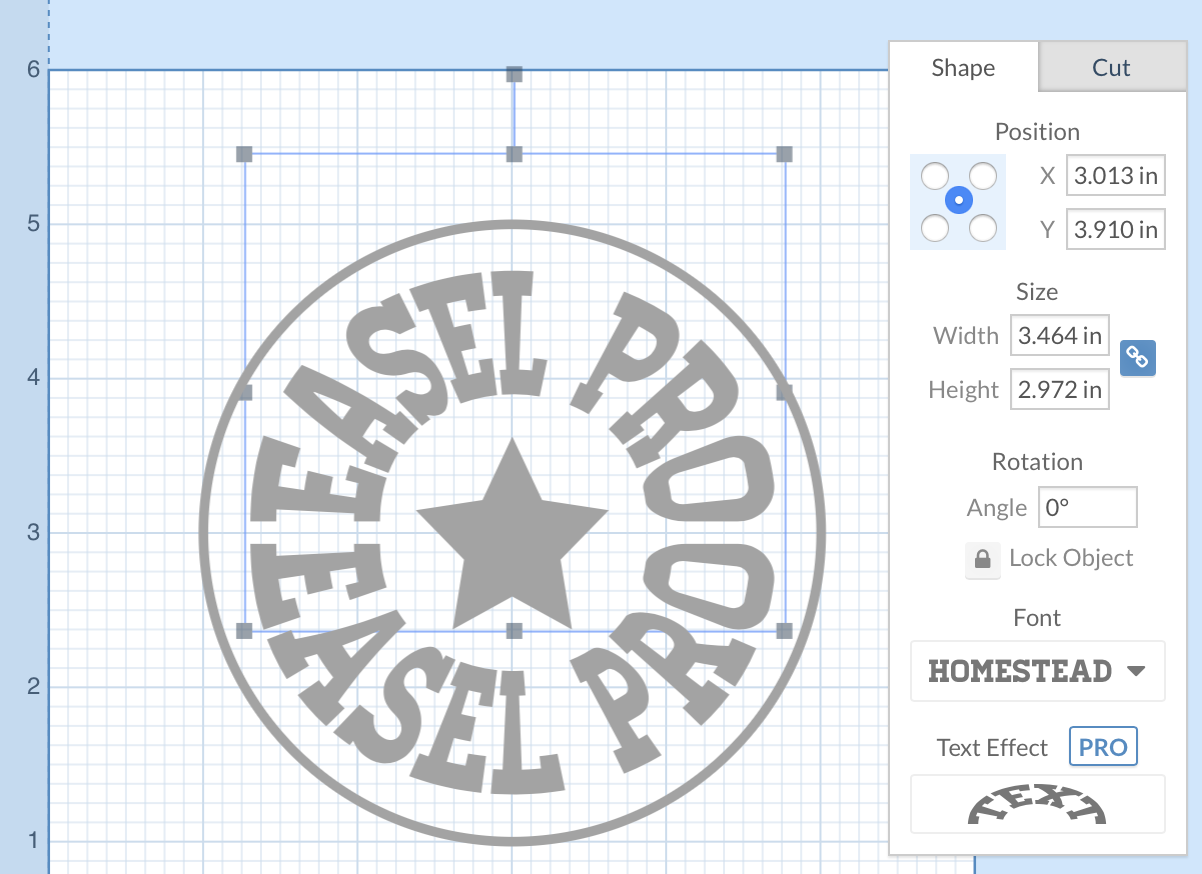
Task: Click the Y position input field
Action: pyautogui.click(x=1116, y=230)
